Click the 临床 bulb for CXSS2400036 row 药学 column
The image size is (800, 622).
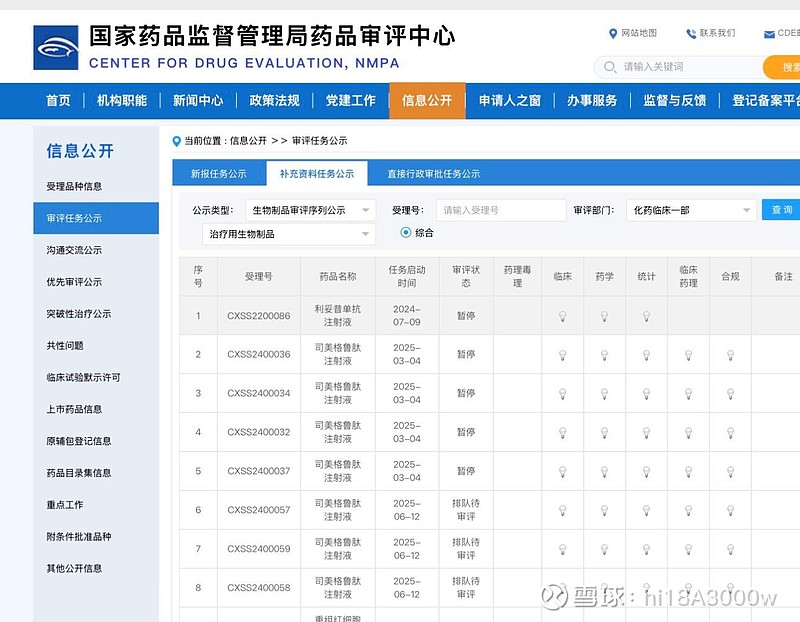pos(605,355)
